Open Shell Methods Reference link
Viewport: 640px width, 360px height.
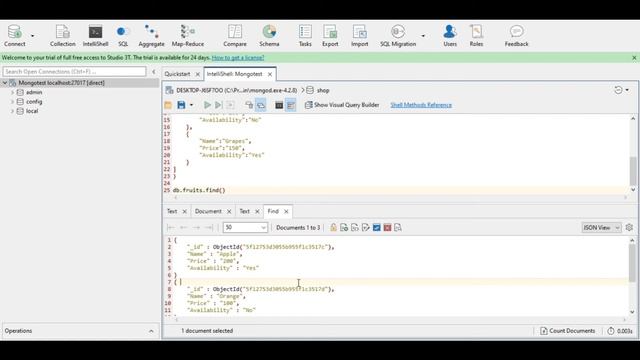pyautogui.click(x=421, y=105)
